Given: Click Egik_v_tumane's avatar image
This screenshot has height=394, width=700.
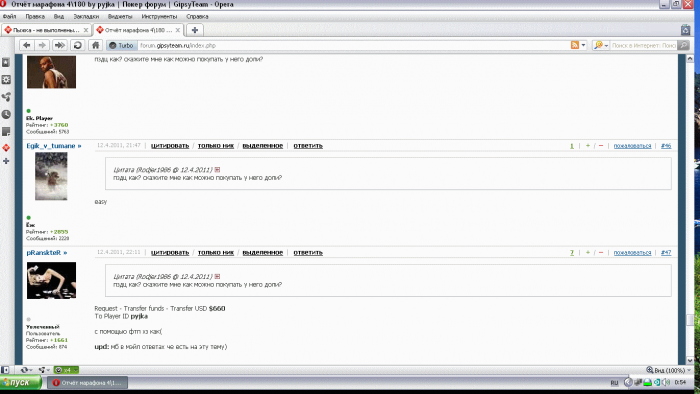Looking at the screenshot, I should tap(51, 176).
